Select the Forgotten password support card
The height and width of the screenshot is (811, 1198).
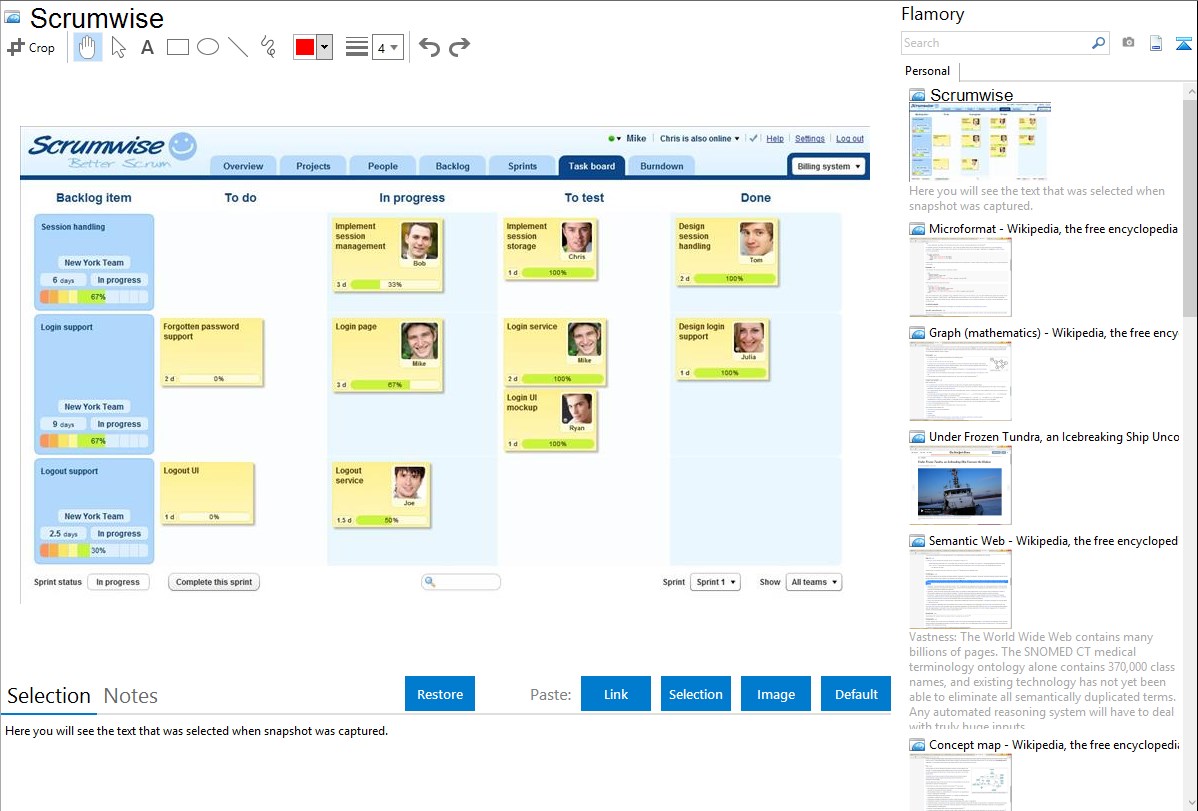pyautogui.click(x=212, y=352)
